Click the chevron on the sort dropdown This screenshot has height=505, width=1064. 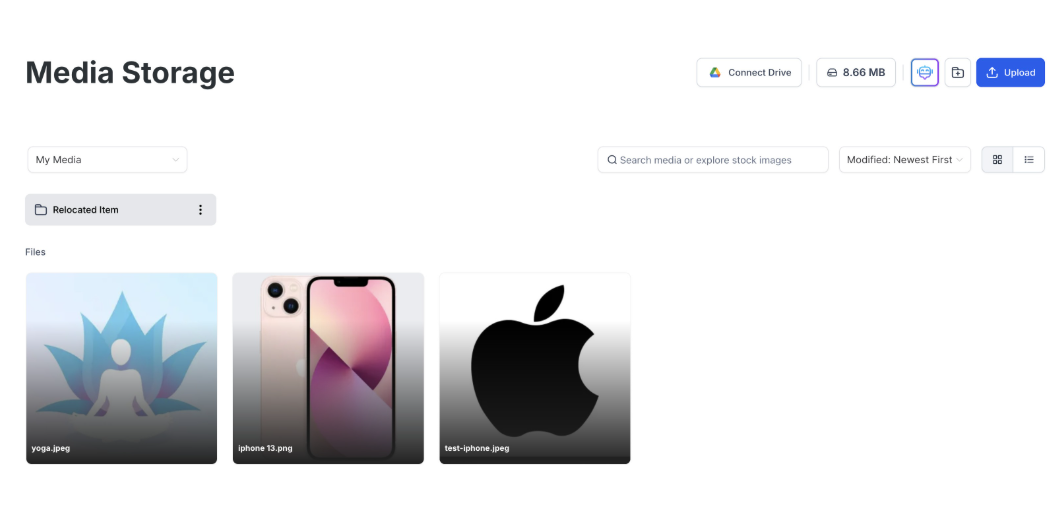(x=960, y=160)
